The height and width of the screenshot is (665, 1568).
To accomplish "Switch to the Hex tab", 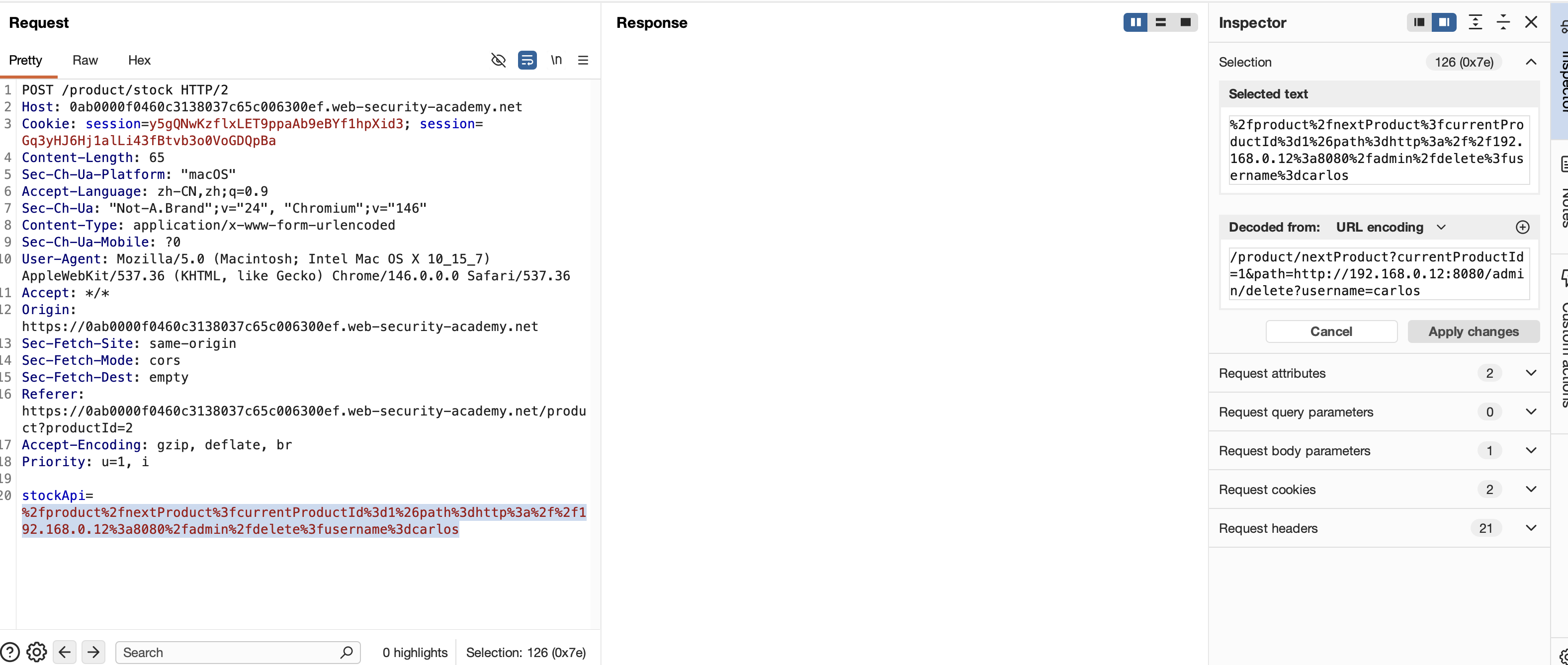I will (139, 60).
